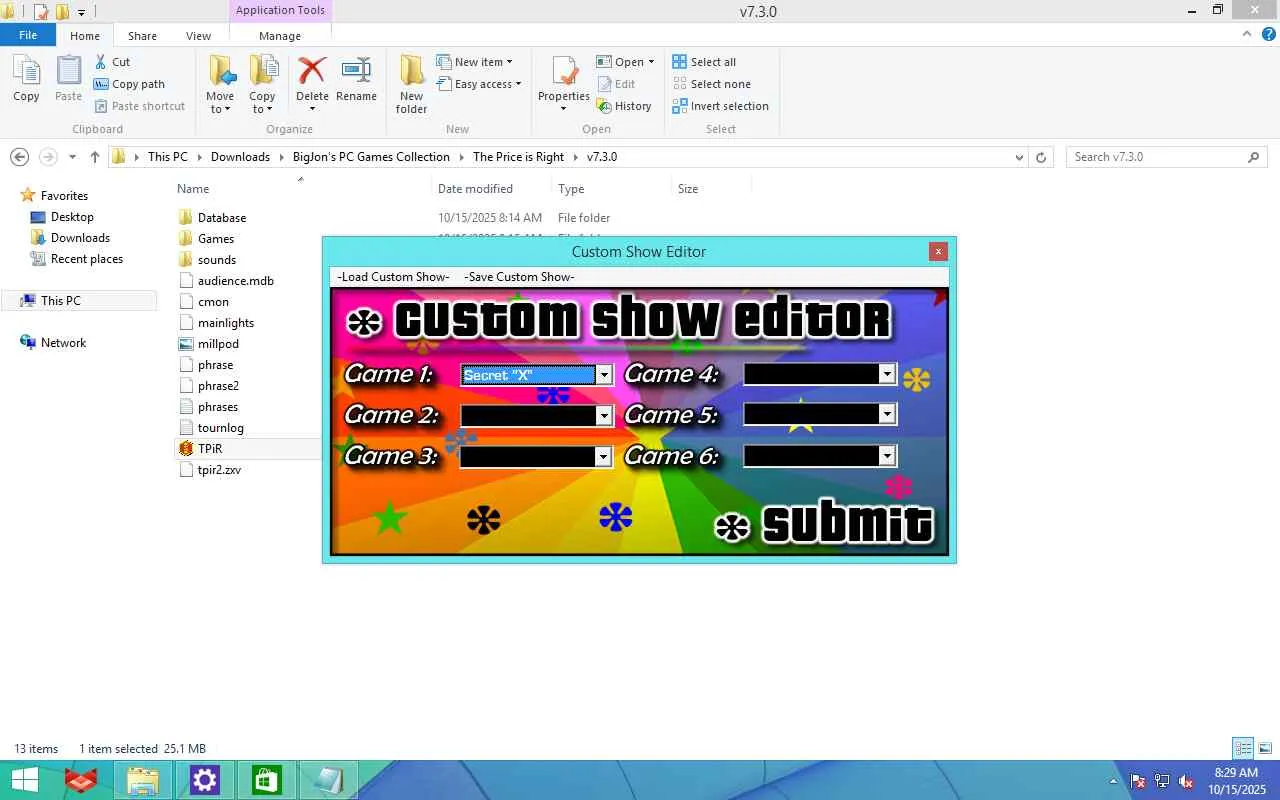The width and height of the screenshot is (1280, 800).
Task: Click the Action Center flag tray icon
Action: pyautogui.click(x=1138, y=781)
